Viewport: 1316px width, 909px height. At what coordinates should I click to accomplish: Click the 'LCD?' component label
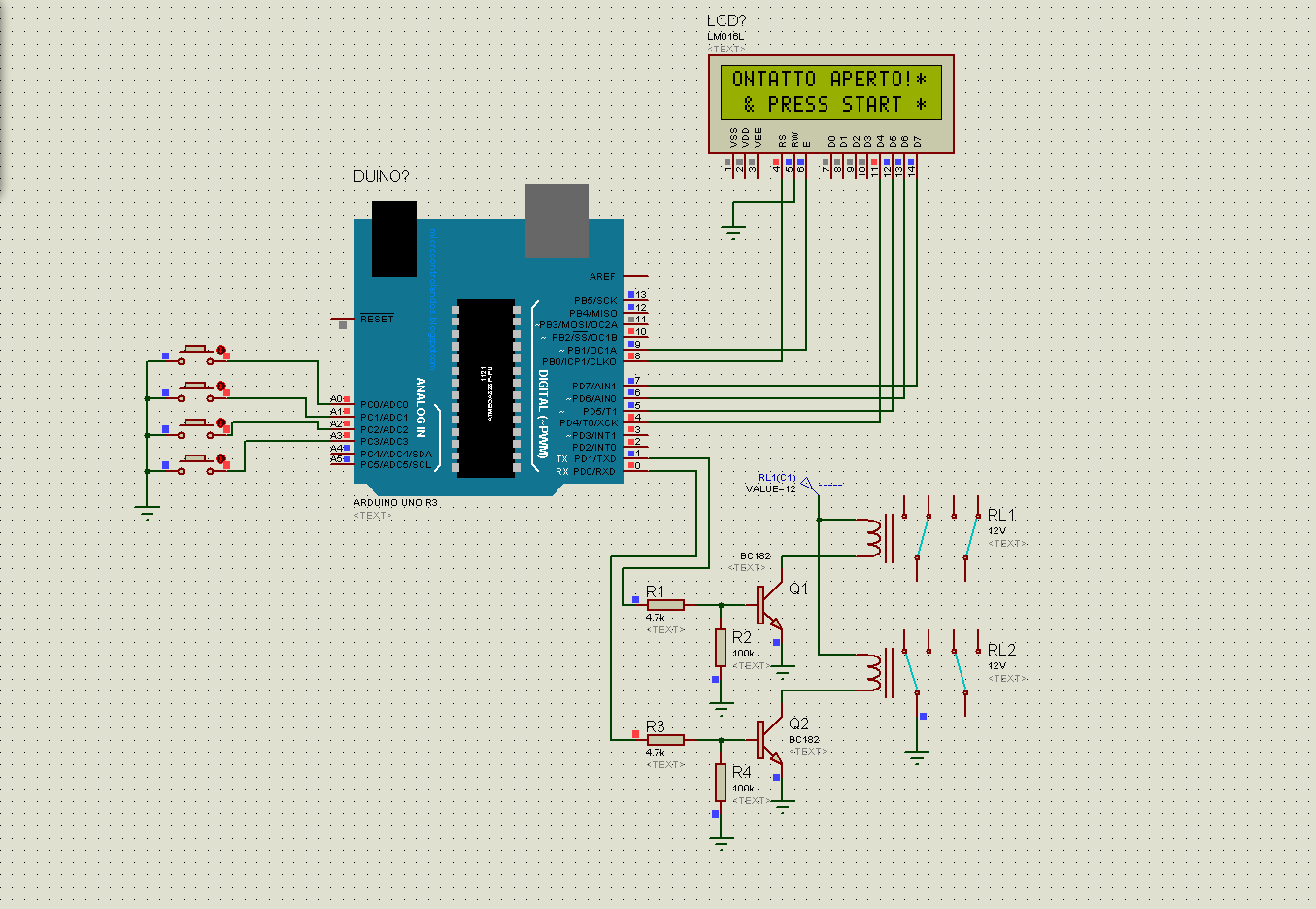click(726, 20)
